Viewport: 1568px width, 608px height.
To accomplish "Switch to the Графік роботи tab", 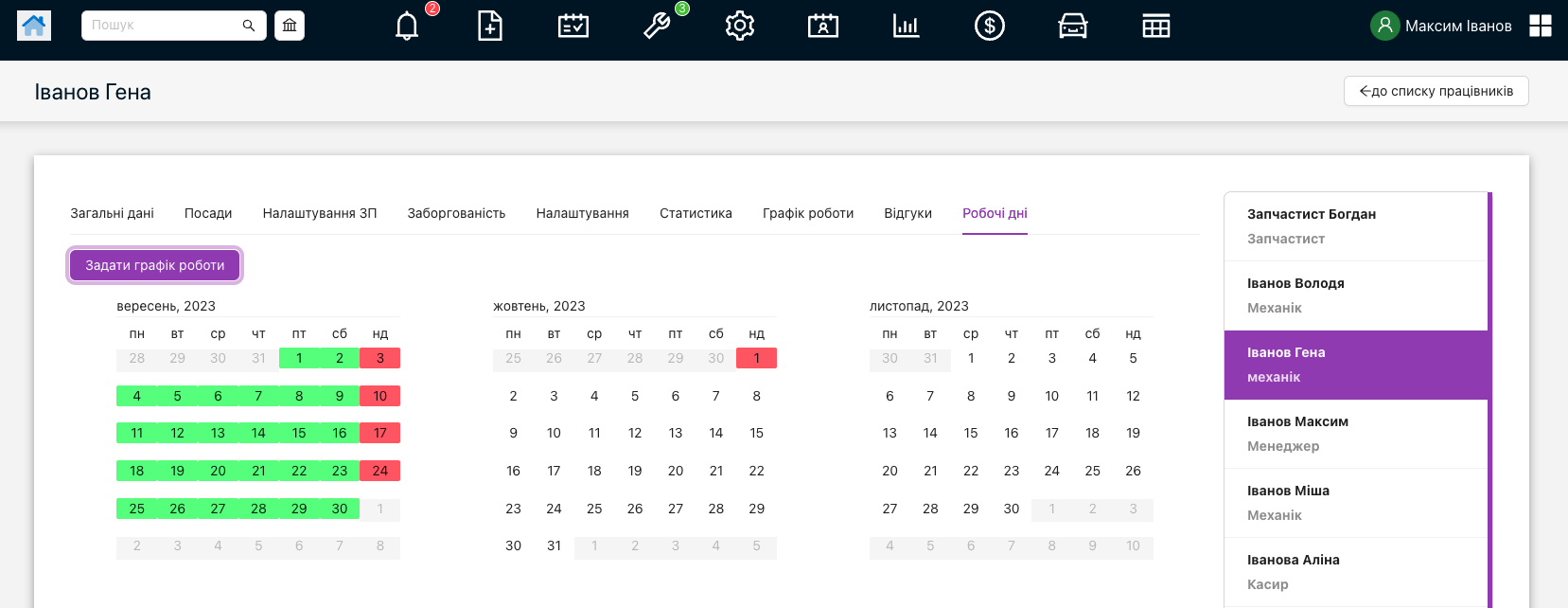I will (x=808, y=213).
